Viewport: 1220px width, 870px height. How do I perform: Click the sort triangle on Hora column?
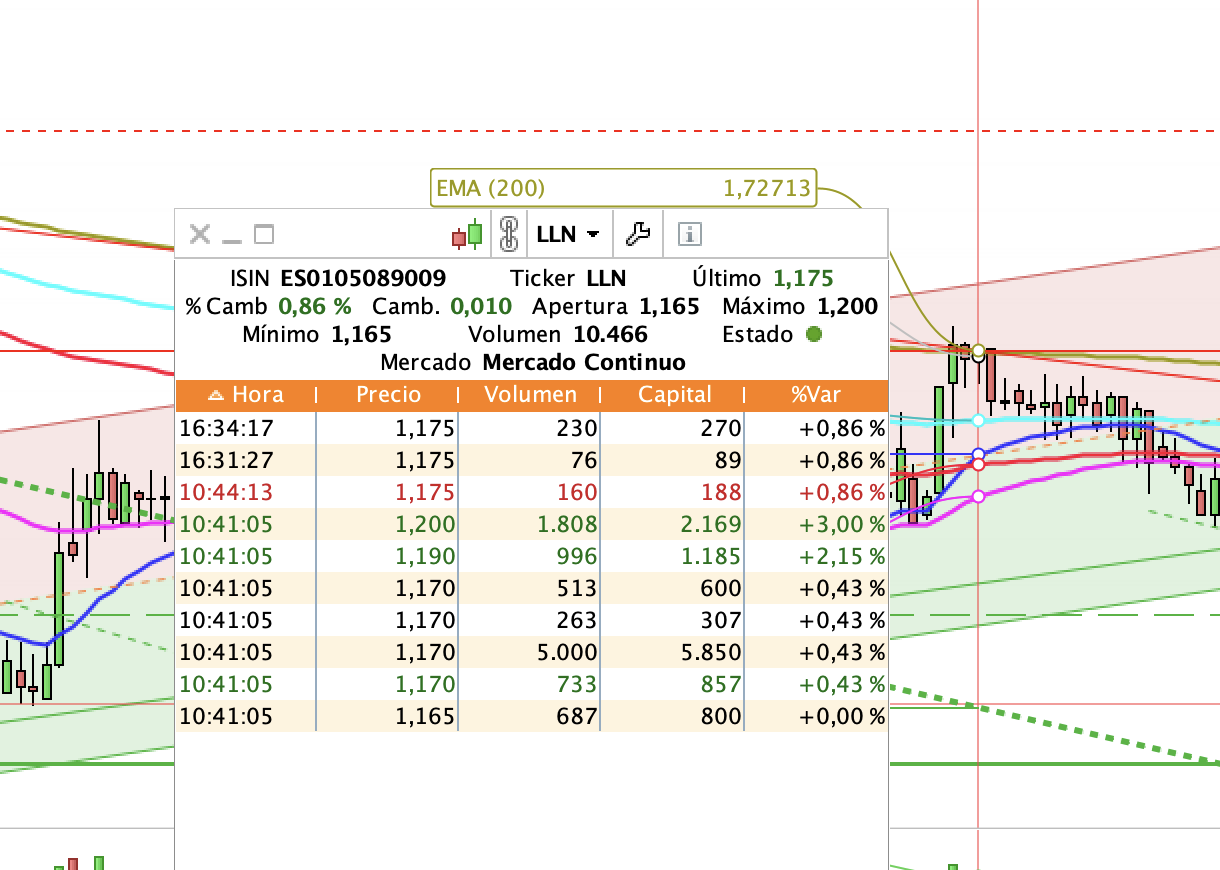coord(215,394)
